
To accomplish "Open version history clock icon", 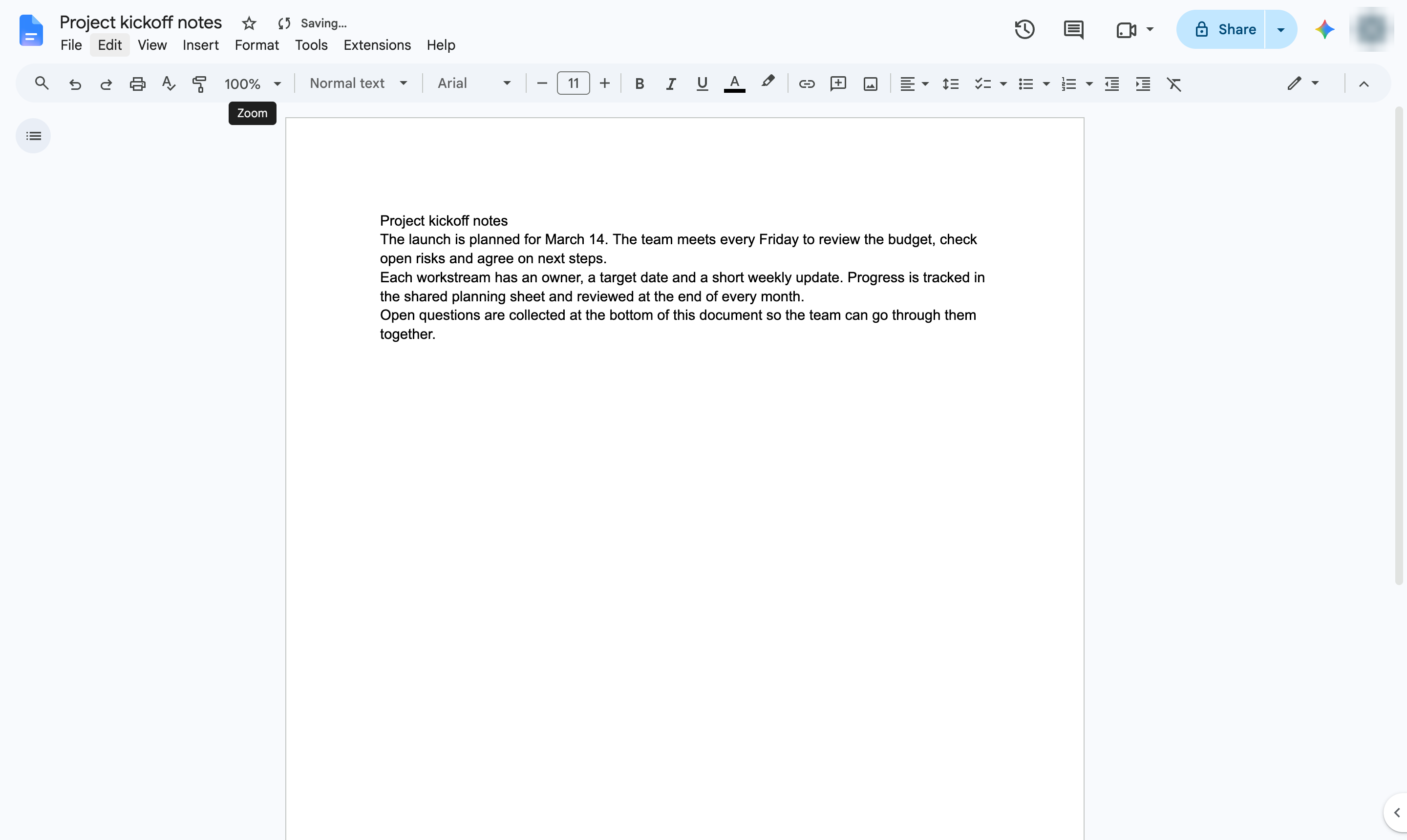I will coord(1024,29).
